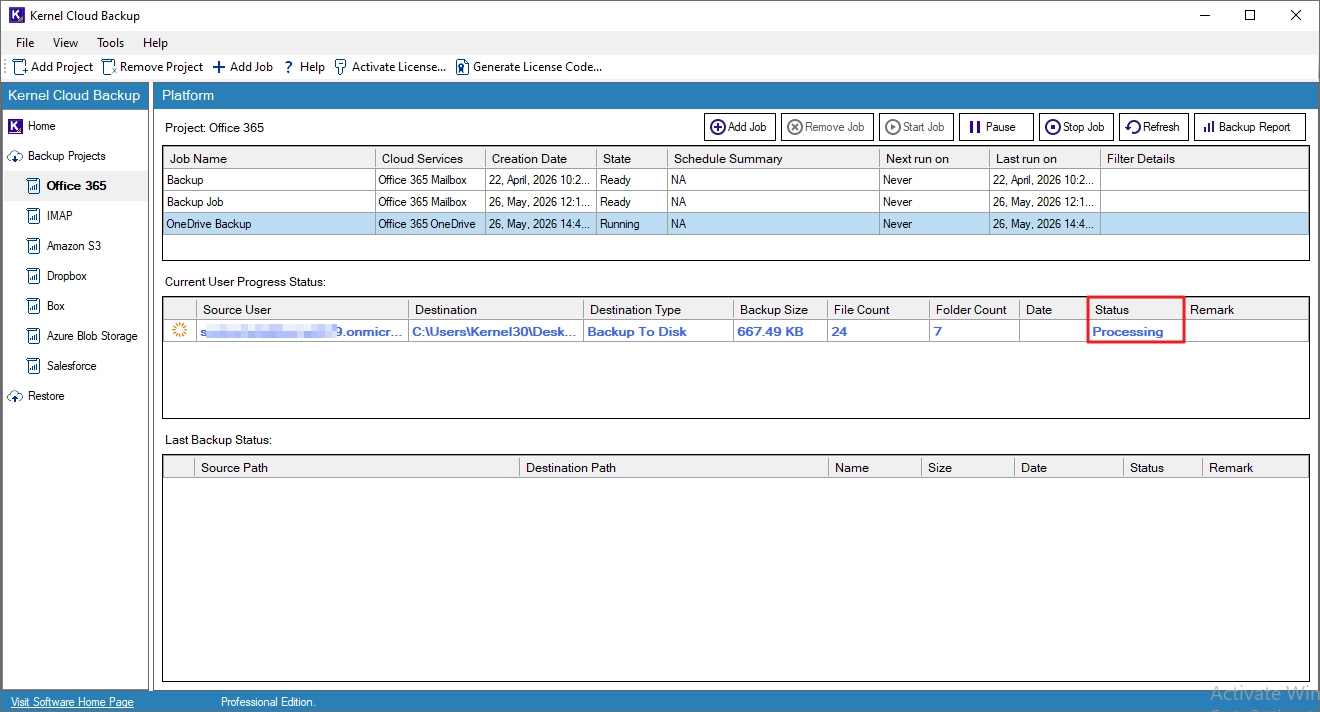Click the Job Name column header
The width and height of the screenshot is (1320, 712).
click(269, 158)
